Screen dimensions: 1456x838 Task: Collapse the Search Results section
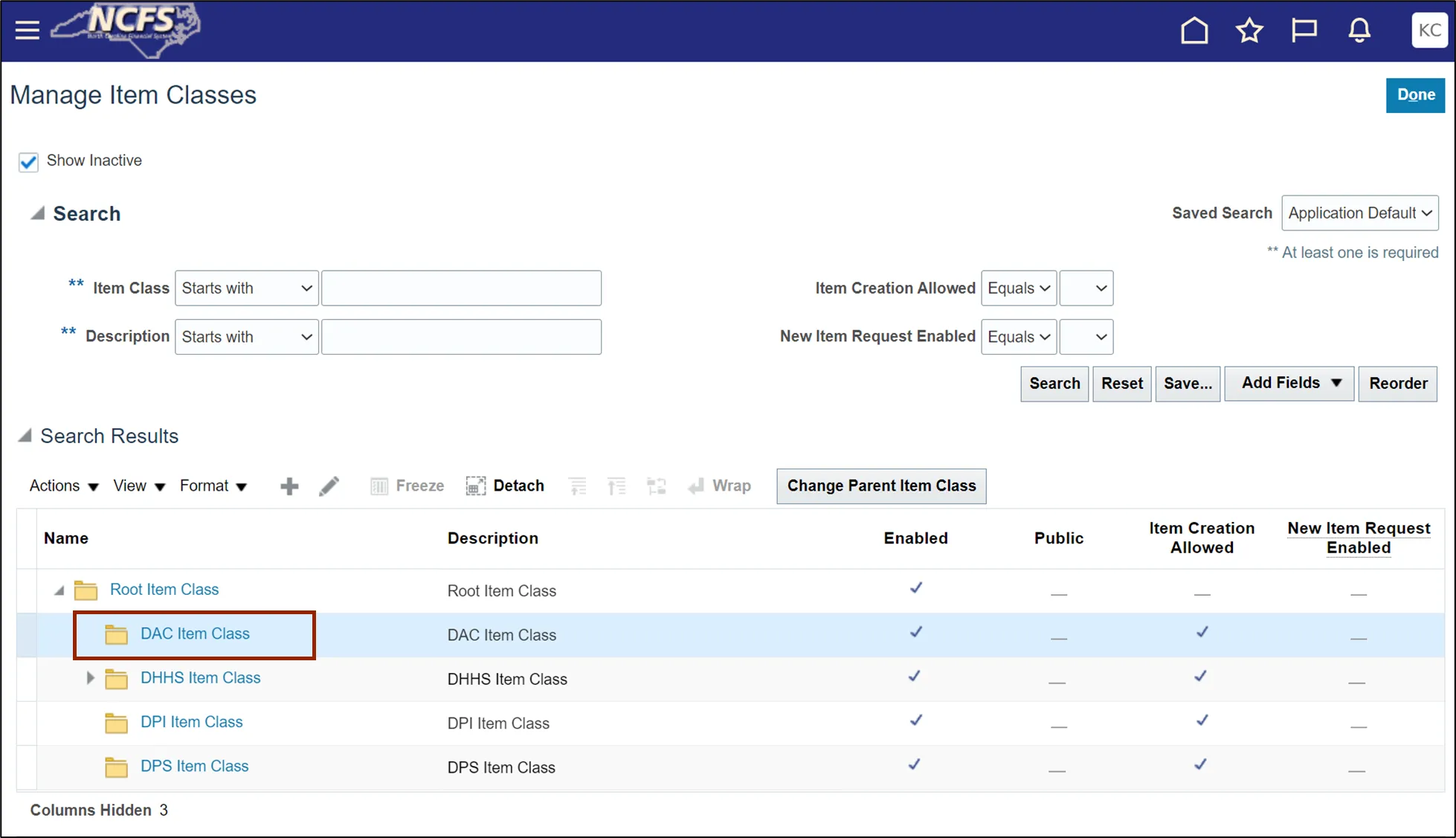coord(25,435)
